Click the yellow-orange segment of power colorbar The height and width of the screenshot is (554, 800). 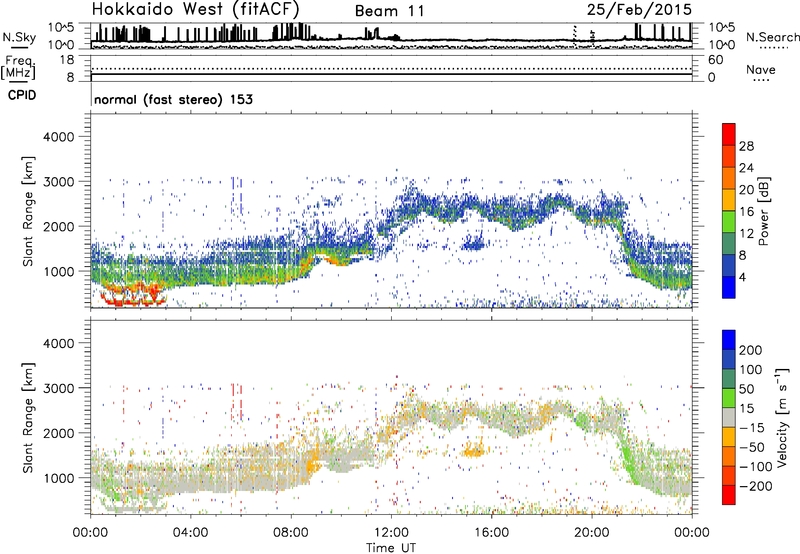pyautogui.click(x=729, y=200)
